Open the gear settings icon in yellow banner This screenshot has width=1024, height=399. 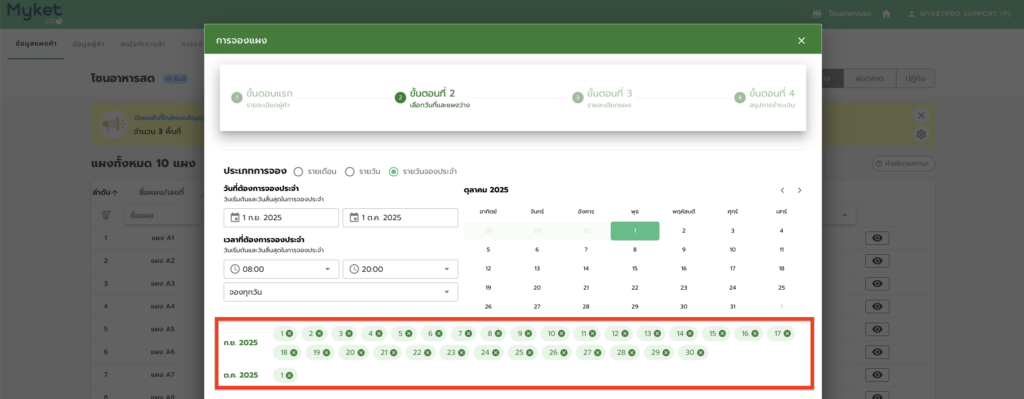click(921, 134)
